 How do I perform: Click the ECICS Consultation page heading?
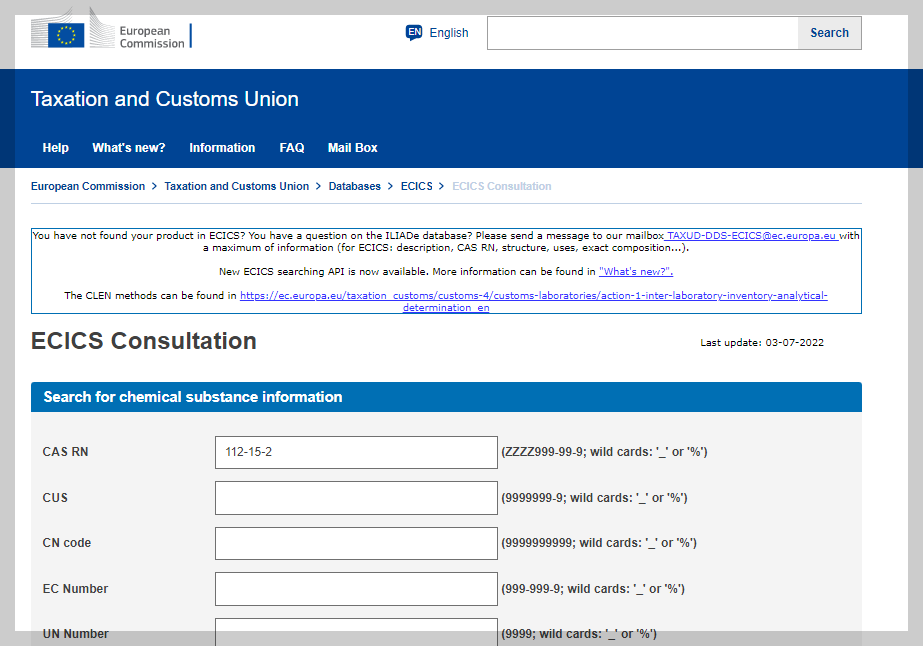pyautogui.click(x=144, y=341)
